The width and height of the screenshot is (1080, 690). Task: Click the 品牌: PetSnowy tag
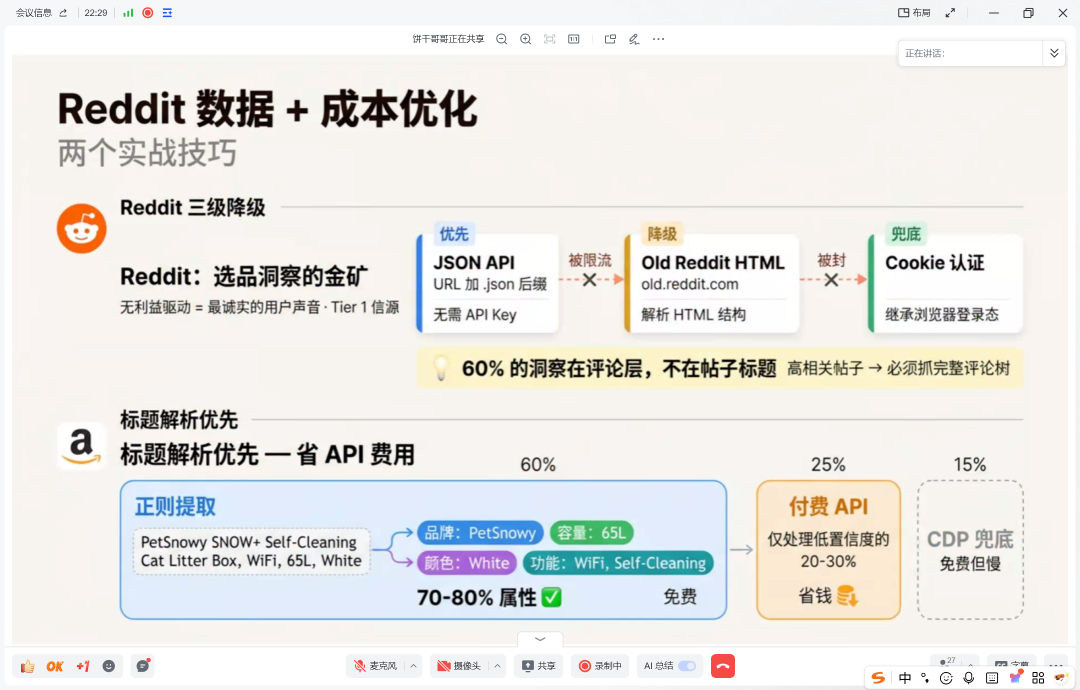click(480, 532)
